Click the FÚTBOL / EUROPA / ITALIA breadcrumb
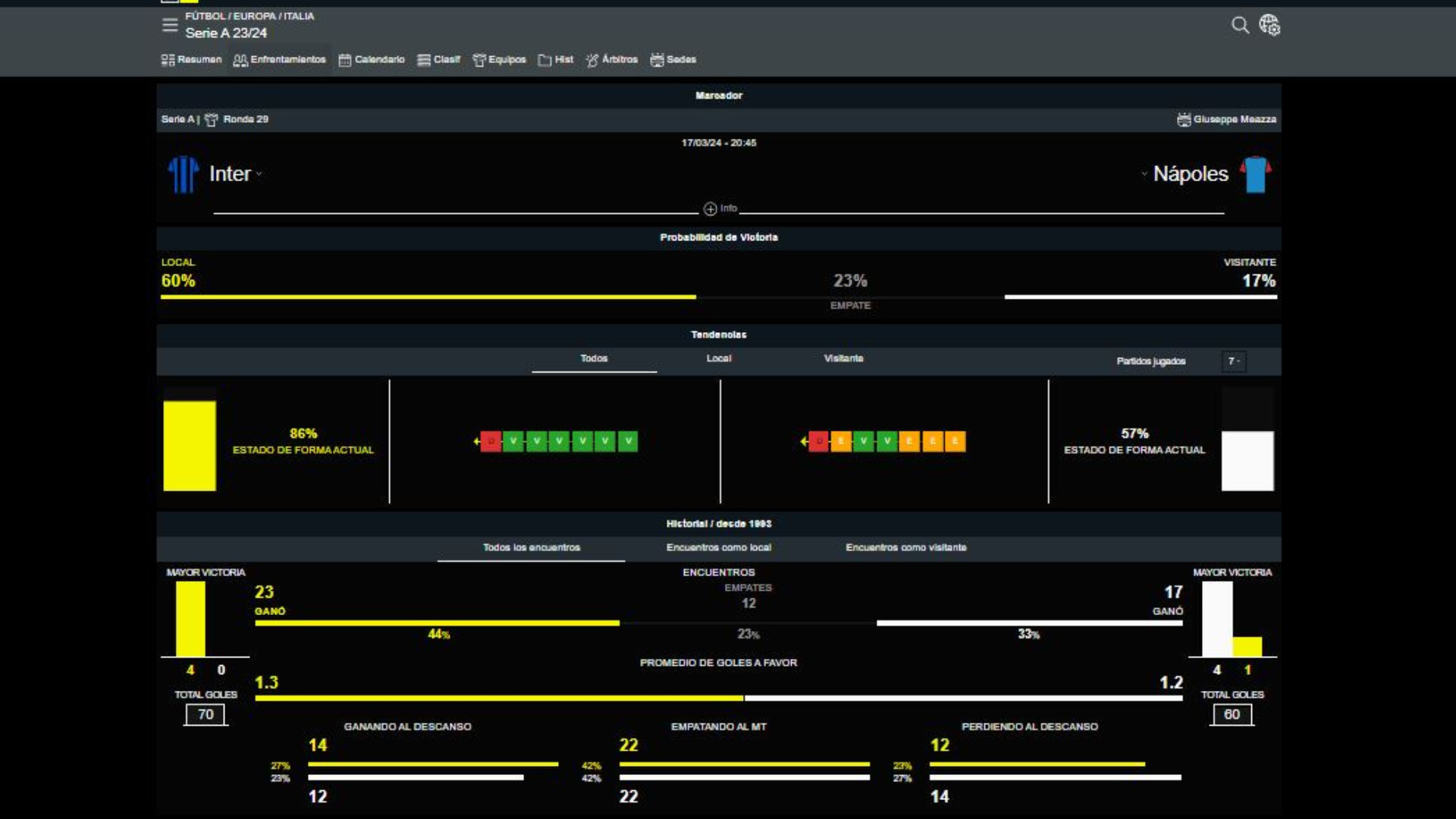This screenshot has width=1456, height=819. [x=249, y=16]
